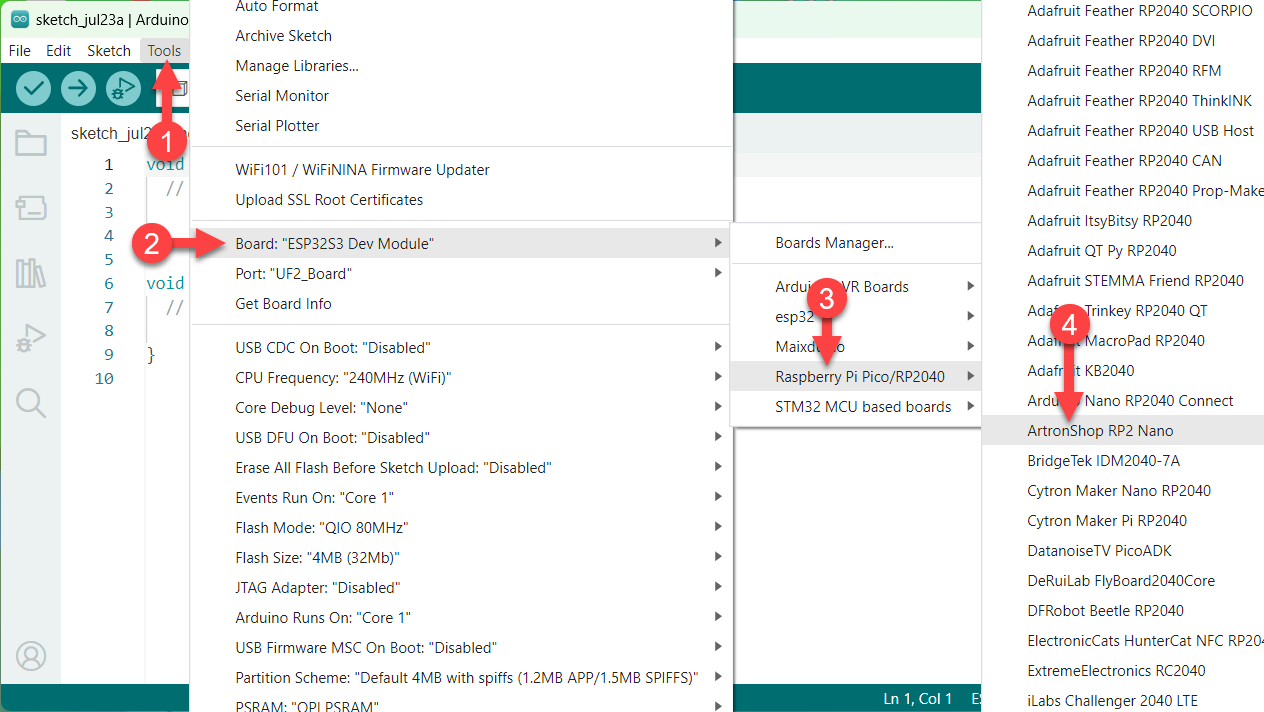Click the Arduino logo in title bar

(x=20, y=20)
